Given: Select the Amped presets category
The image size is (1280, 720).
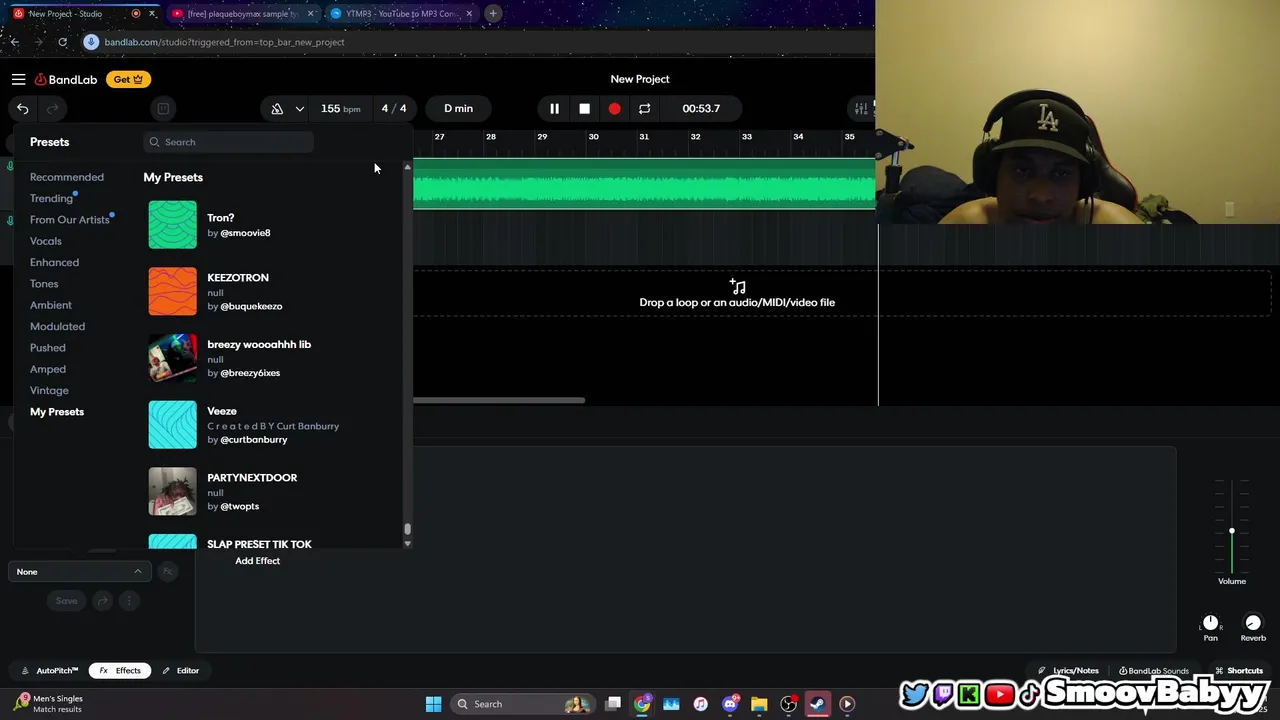Looking at the screenshot, I should (x=48, y=369).
